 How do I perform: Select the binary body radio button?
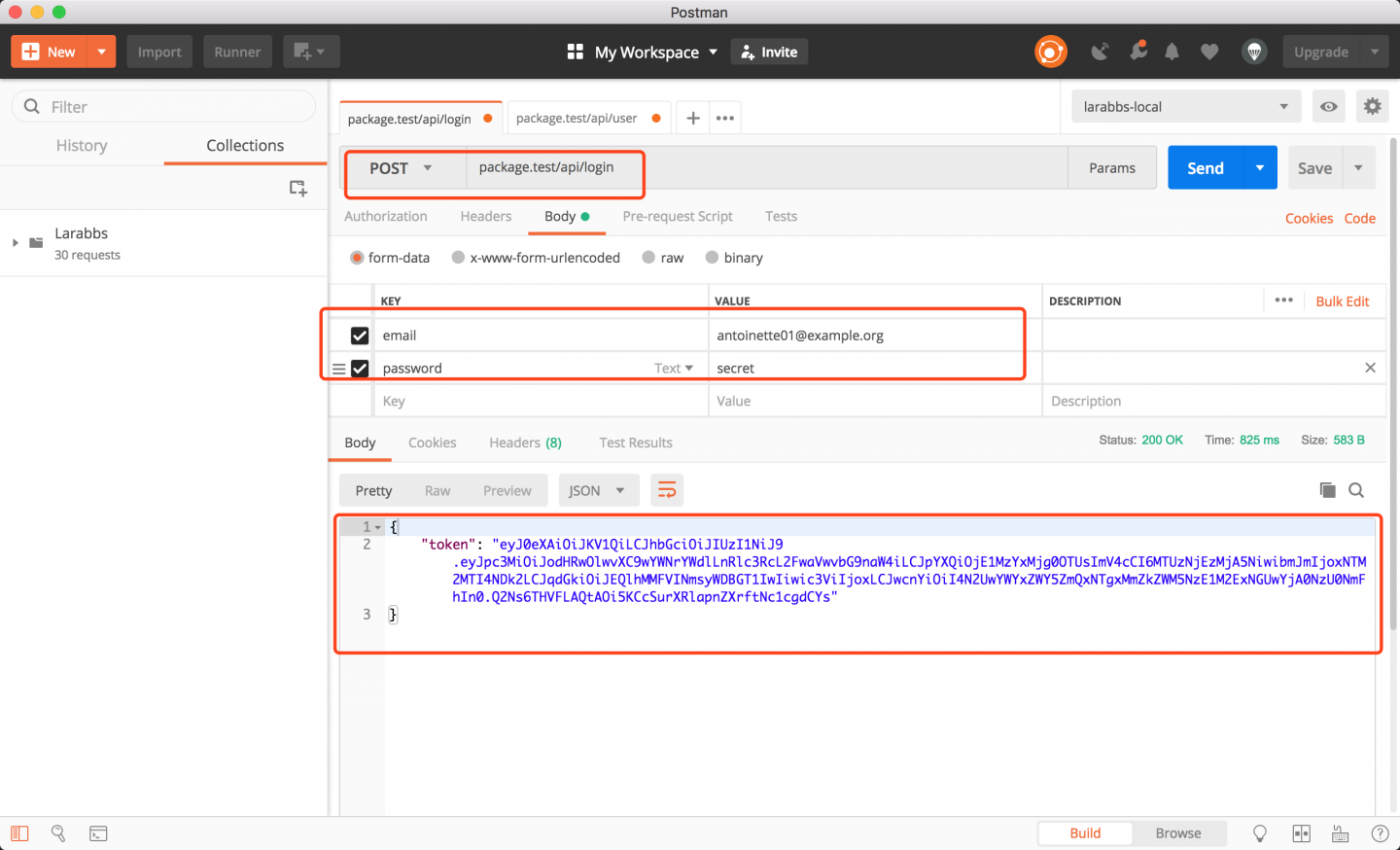[712, 258]
